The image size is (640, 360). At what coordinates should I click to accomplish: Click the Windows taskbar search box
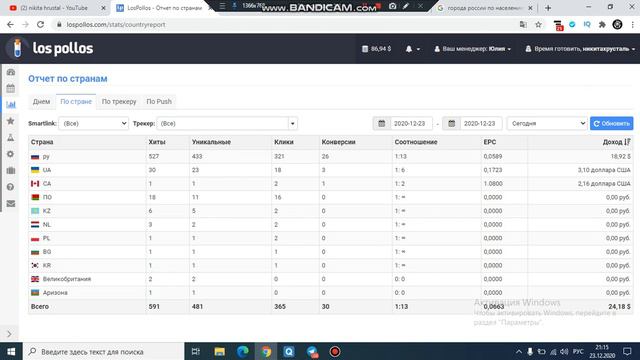click(104, 351)
